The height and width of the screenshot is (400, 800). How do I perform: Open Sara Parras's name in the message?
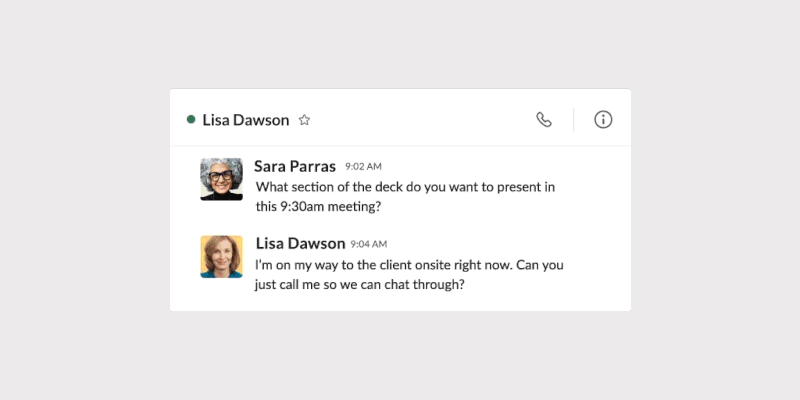point(295,166)
